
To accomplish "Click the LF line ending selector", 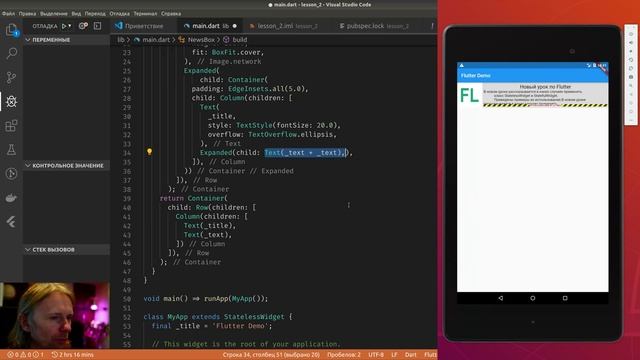I will 394,355.
